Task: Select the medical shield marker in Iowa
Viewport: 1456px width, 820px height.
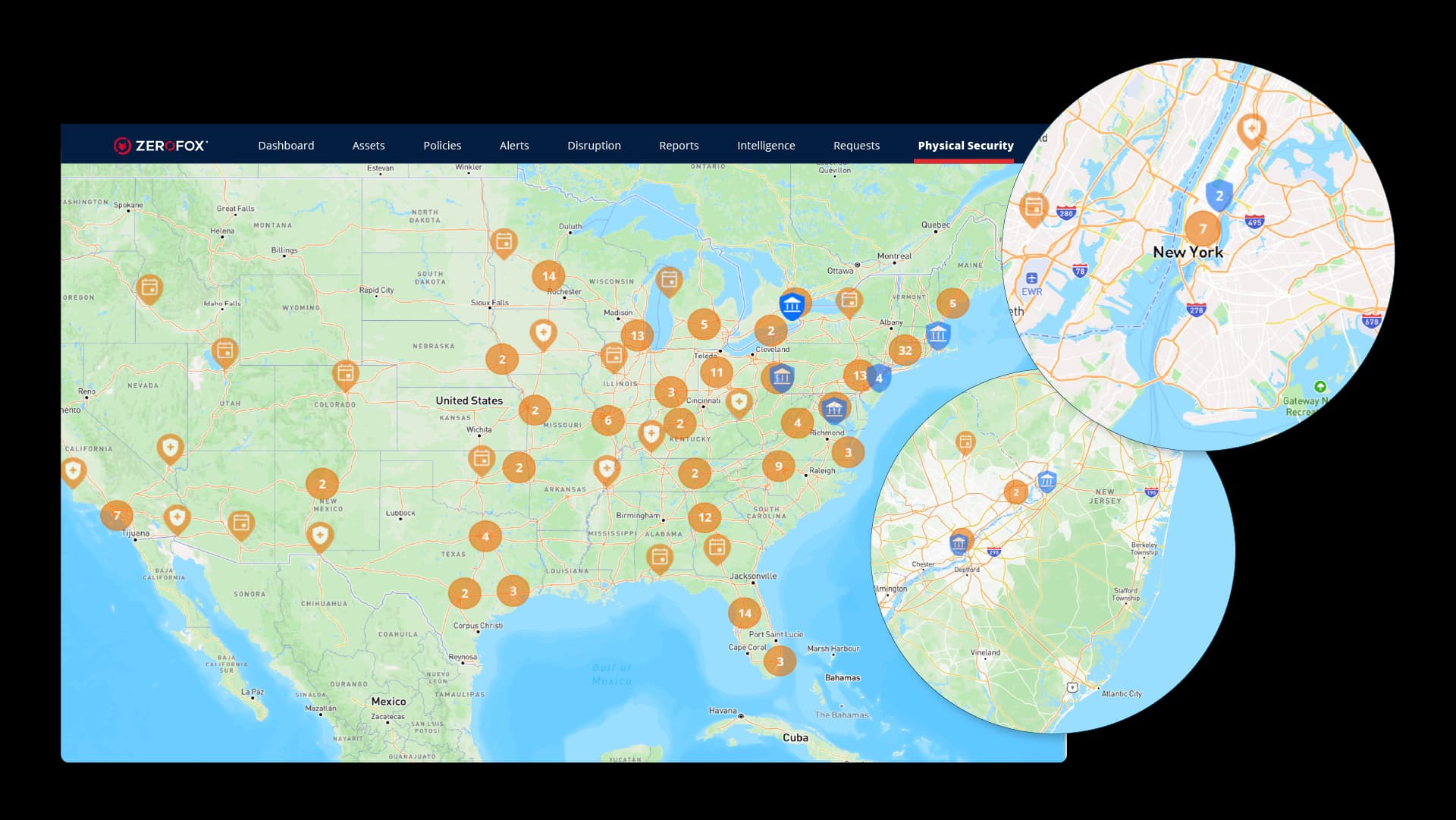Action: pyautogui.click(x=543, y=332)
